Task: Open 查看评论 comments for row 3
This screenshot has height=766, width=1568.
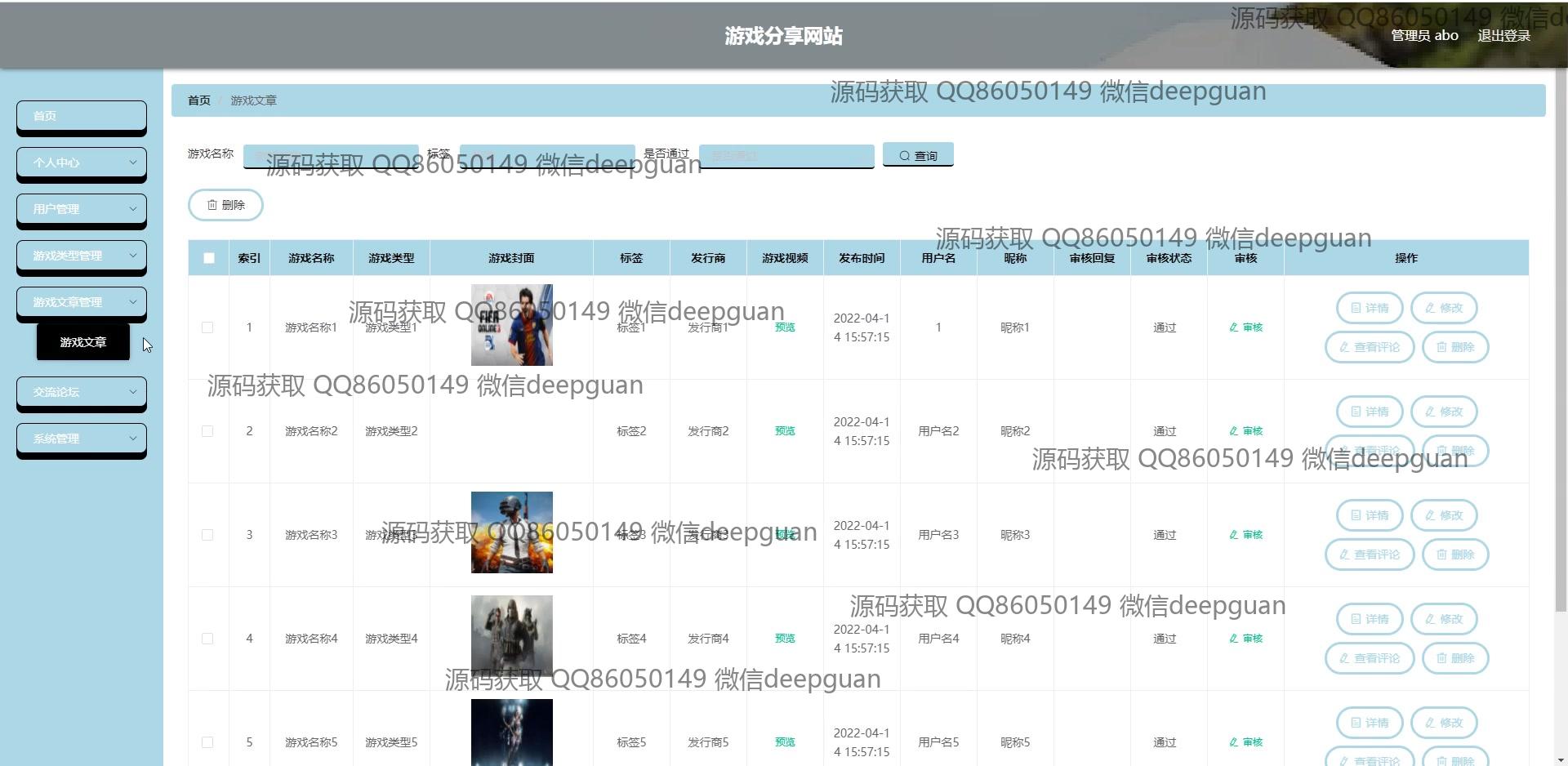Action: (x=1369, y=554)
